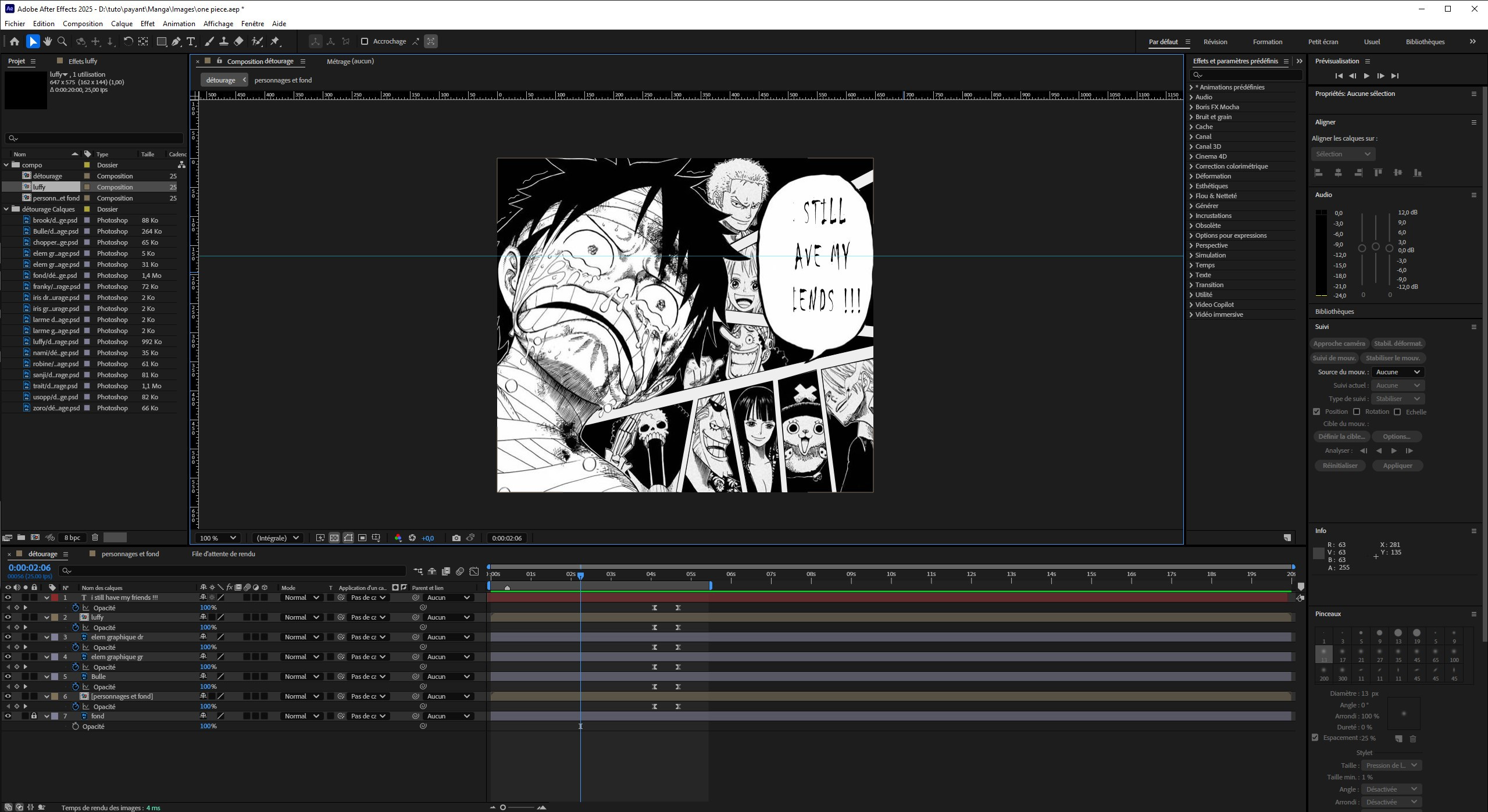
Task: Select the Pen tool
Action: click(x=176, y=41)
